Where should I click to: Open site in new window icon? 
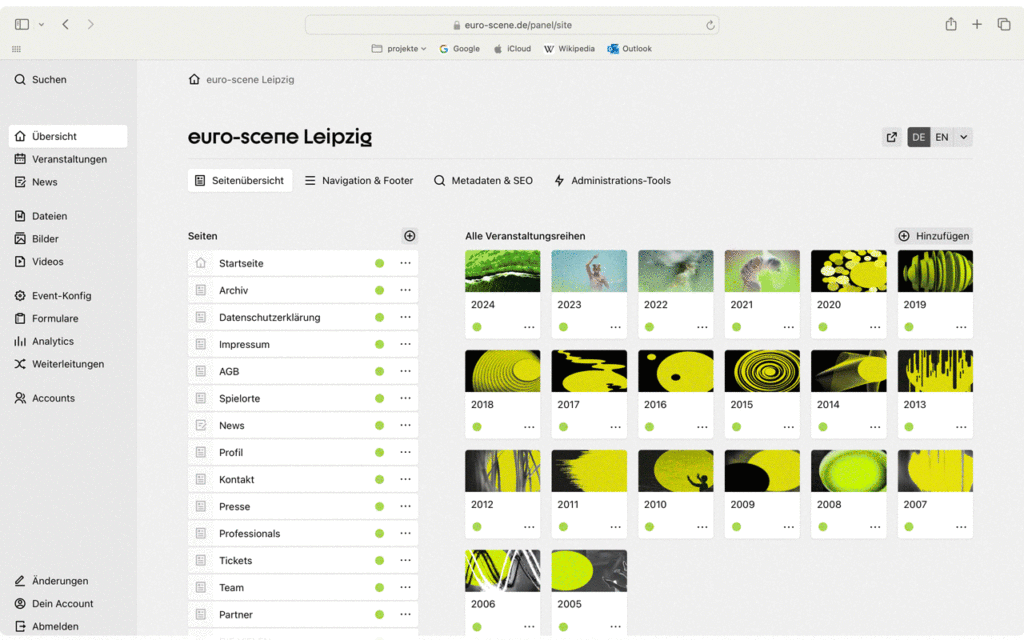(891, 138)
